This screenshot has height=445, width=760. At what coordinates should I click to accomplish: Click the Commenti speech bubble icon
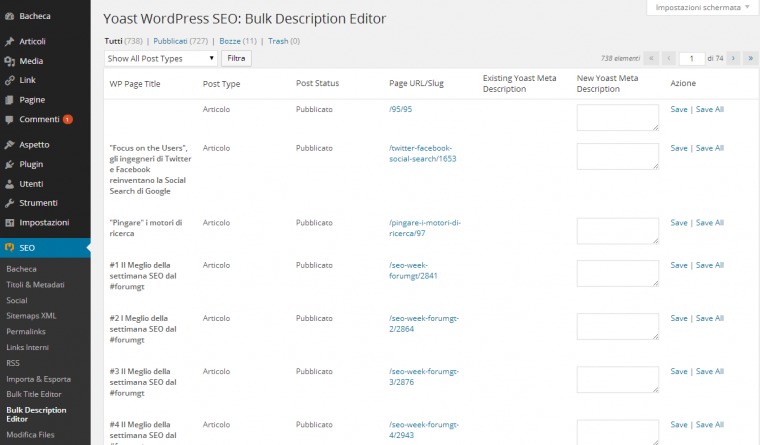pyautogui.click(x=9, y=119)
